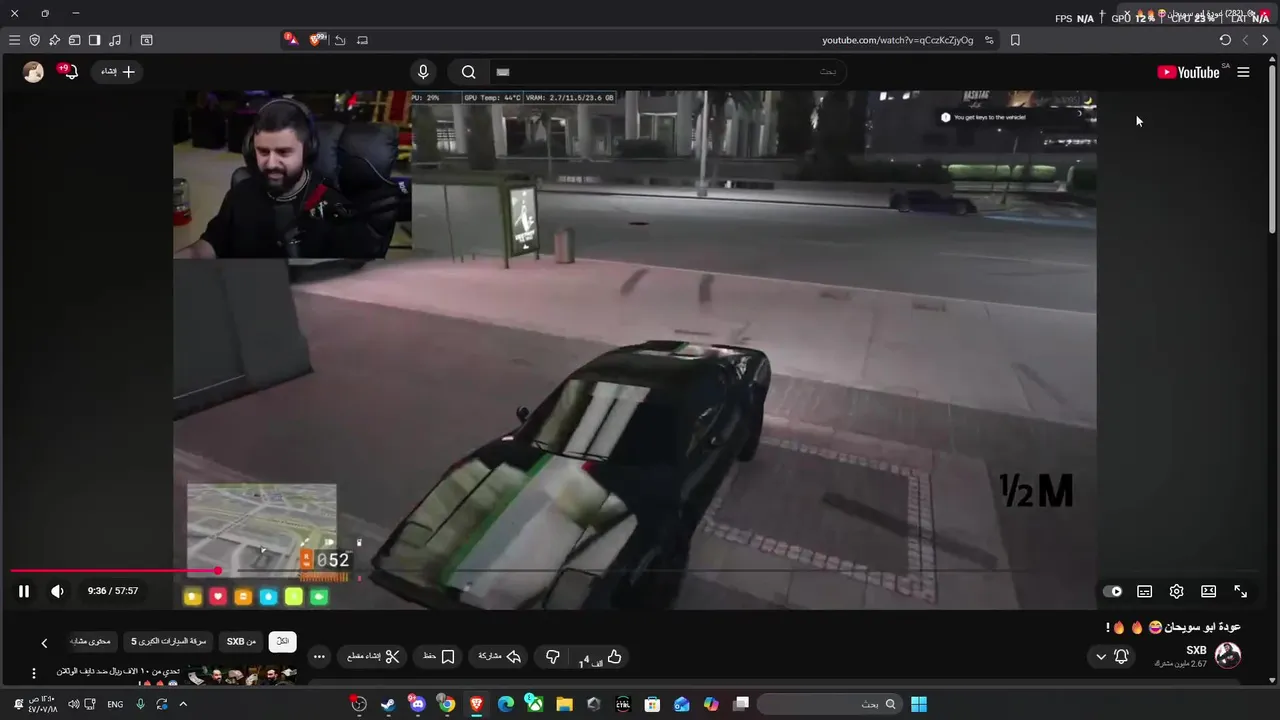Open player settings gear

(x=1176, y=591)
